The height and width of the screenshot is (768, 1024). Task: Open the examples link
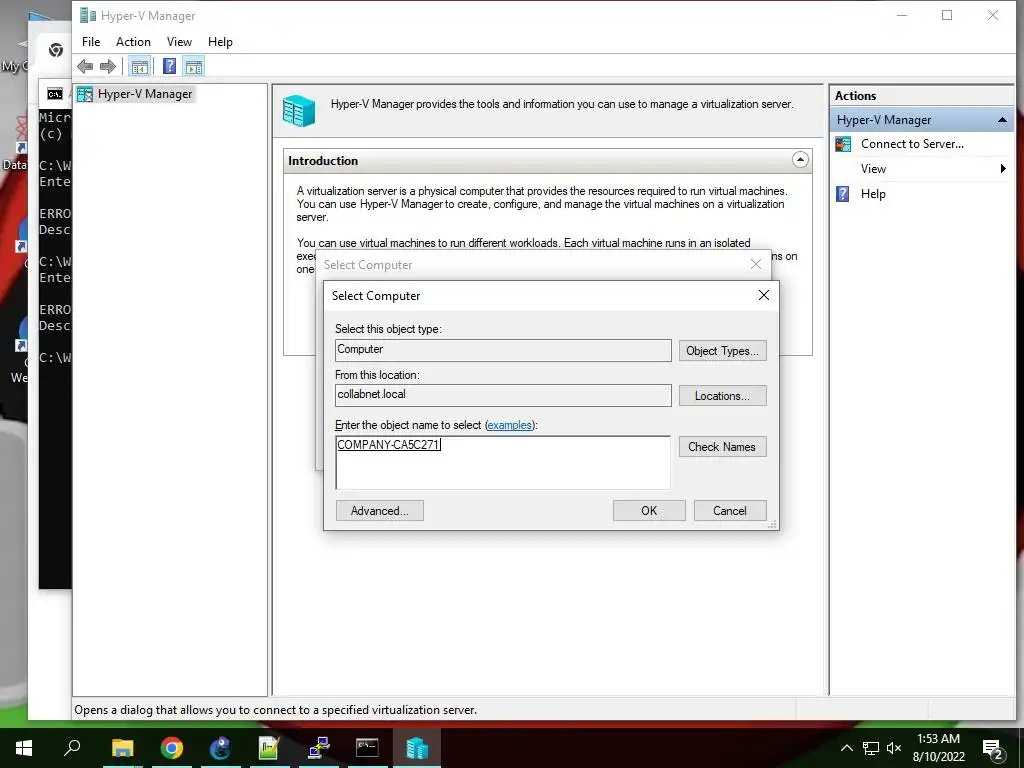[509, 425]
